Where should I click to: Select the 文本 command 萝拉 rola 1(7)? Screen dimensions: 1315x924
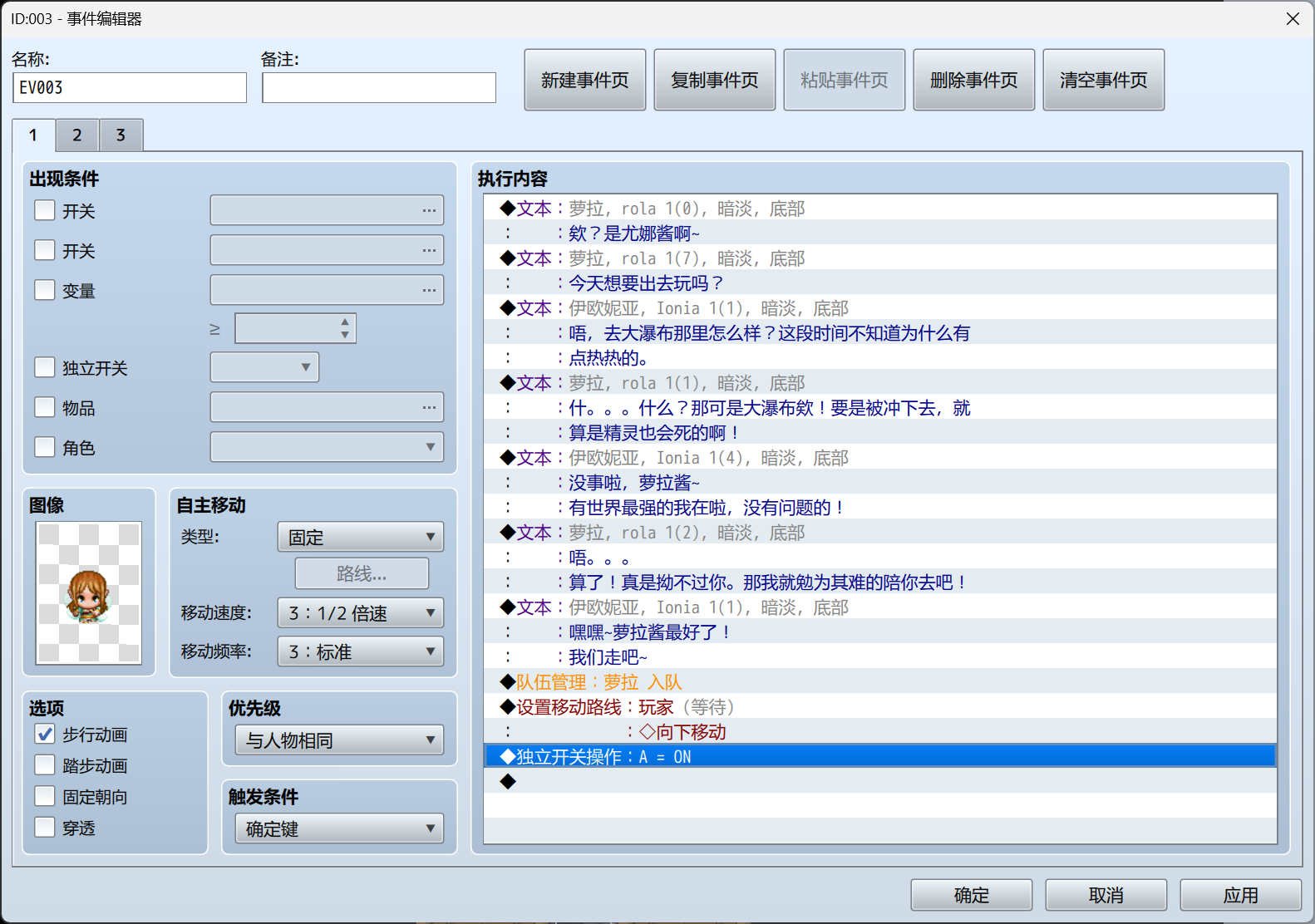880,258
